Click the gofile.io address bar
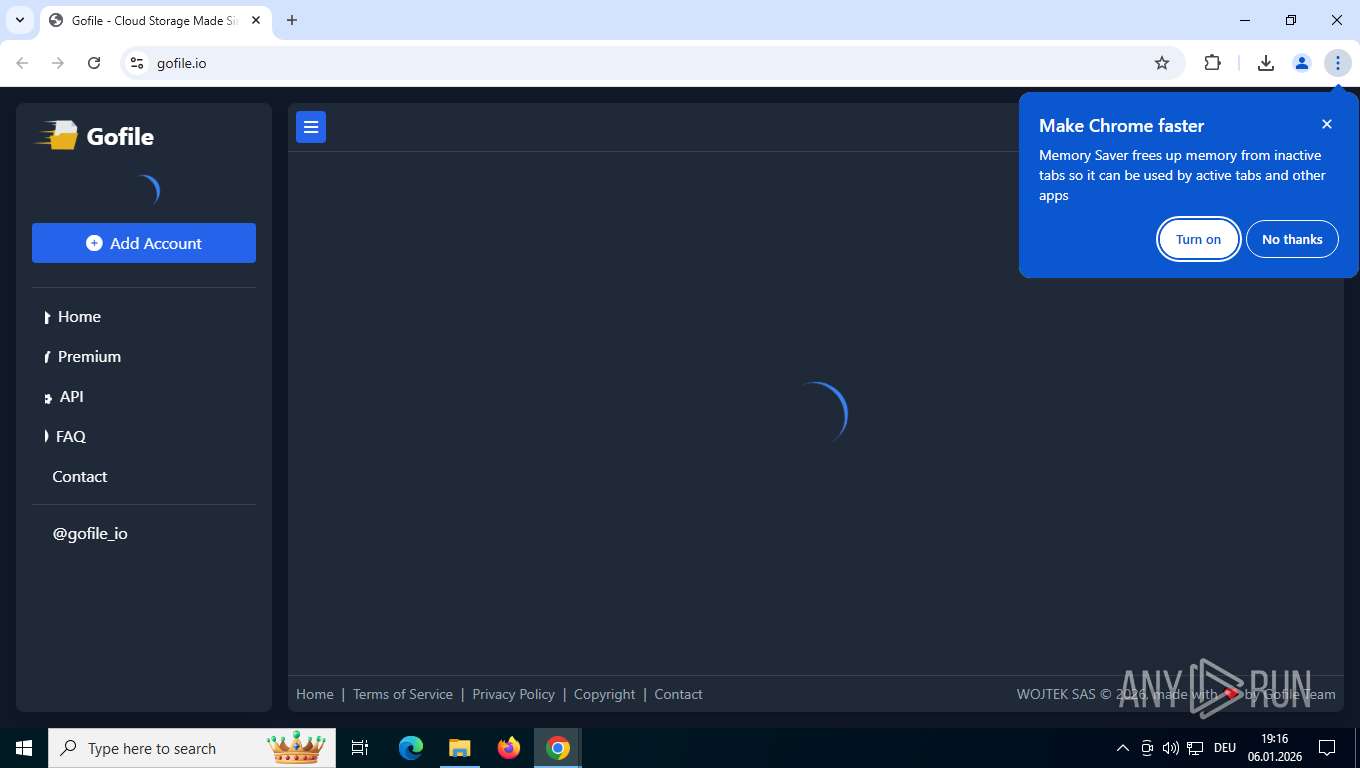Screen dimensions: 1360x768 tap(650, 63)
